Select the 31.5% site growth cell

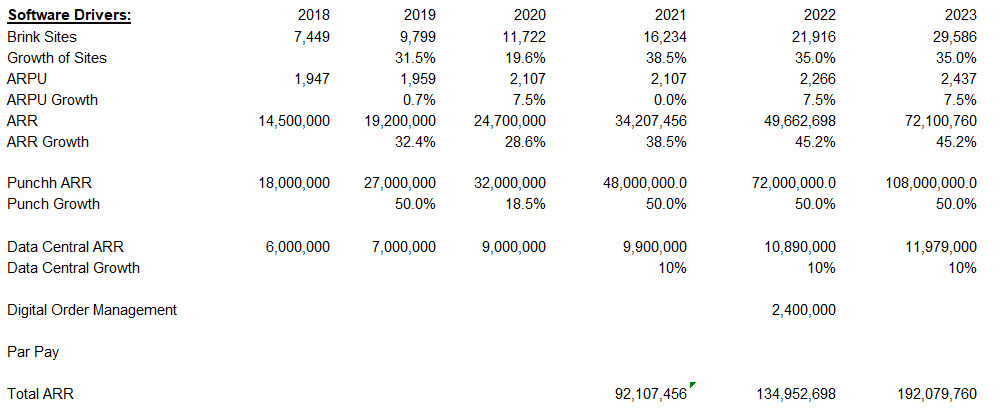click(x=416, y=57)
